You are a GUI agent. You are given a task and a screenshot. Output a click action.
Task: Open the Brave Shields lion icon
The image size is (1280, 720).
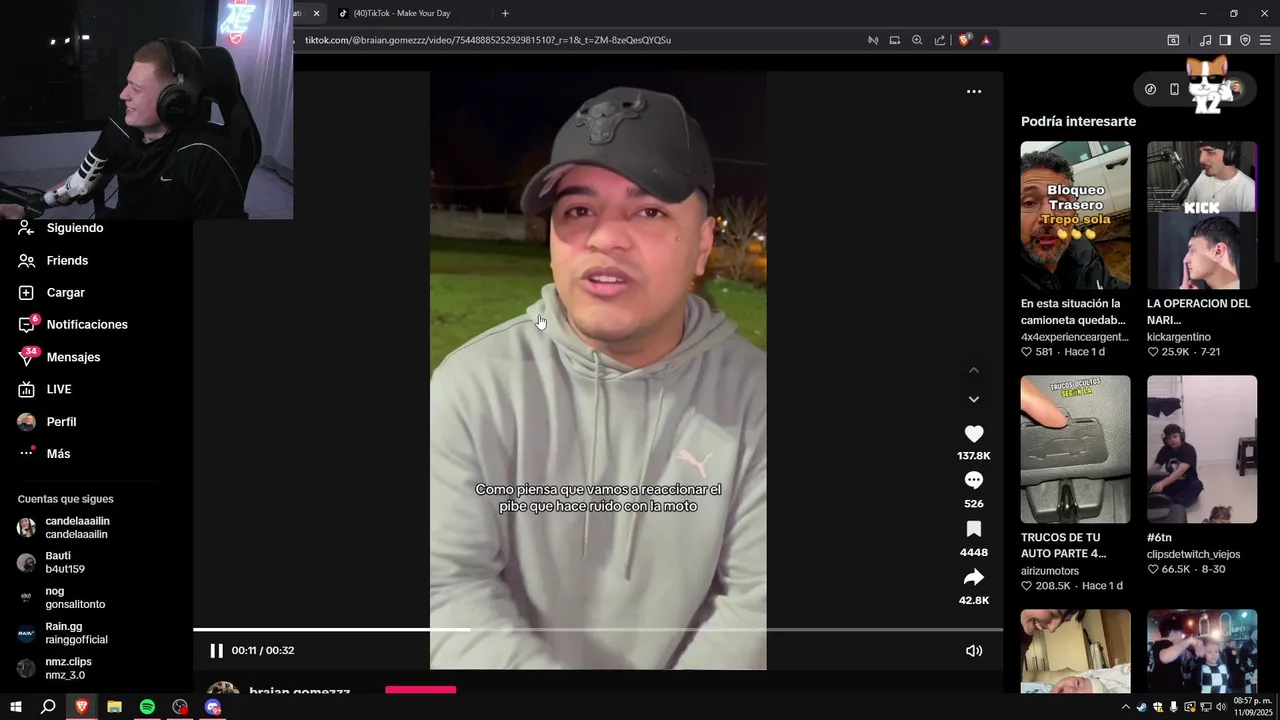(x=964, y=40)
